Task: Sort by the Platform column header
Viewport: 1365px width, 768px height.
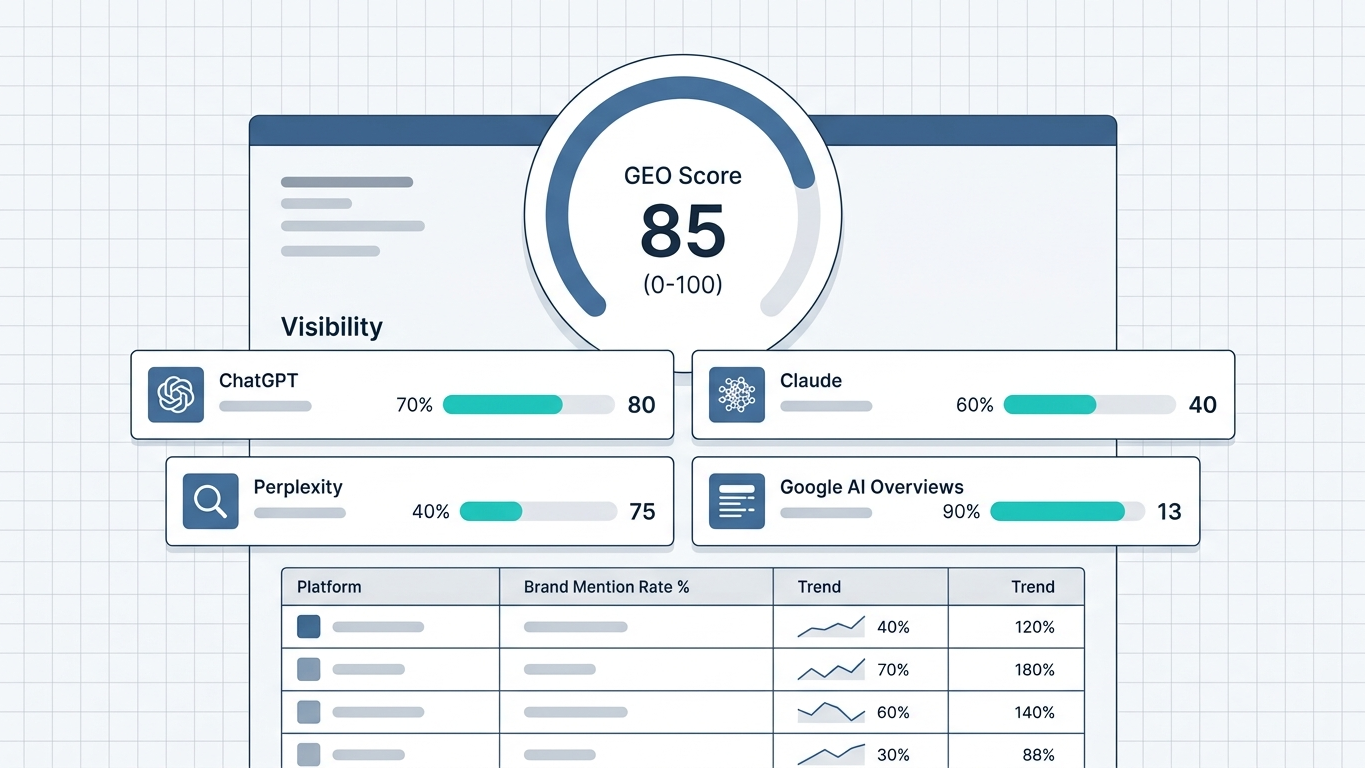Action: coord(329,587)
